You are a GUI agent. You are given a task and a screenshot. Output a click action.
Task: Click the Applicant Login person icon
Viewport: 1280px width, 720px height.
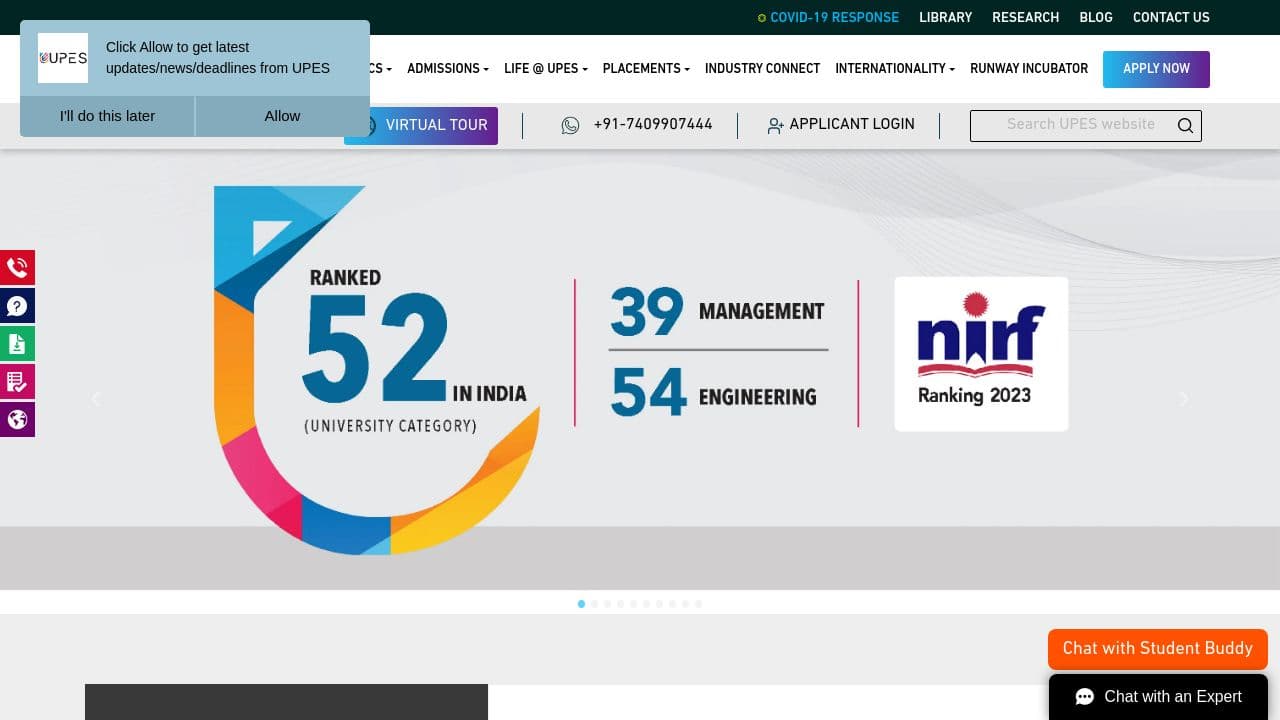click(x=776, y=125)
